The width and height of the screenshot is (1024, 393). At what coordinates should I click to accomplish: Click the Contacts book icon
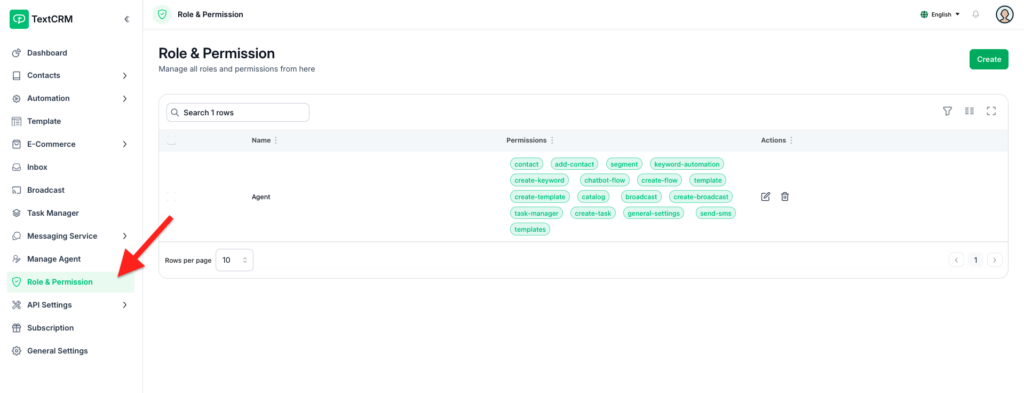[x=17, y=76]
